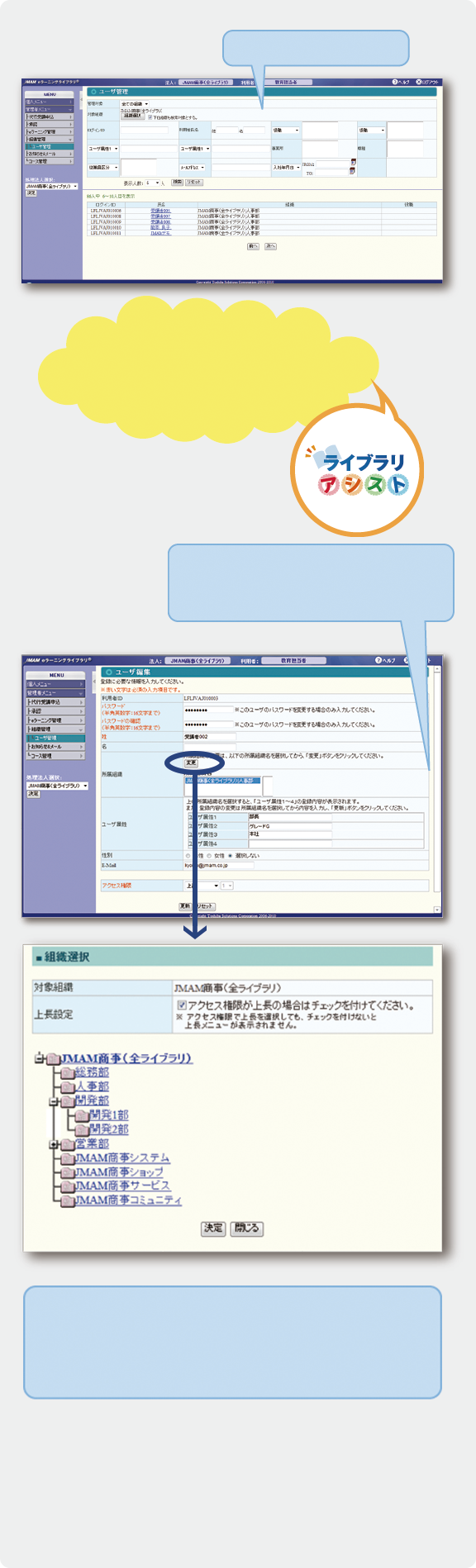
Task: Open the 表示人数 dropdown showing 5
Action: click(153, 183)
